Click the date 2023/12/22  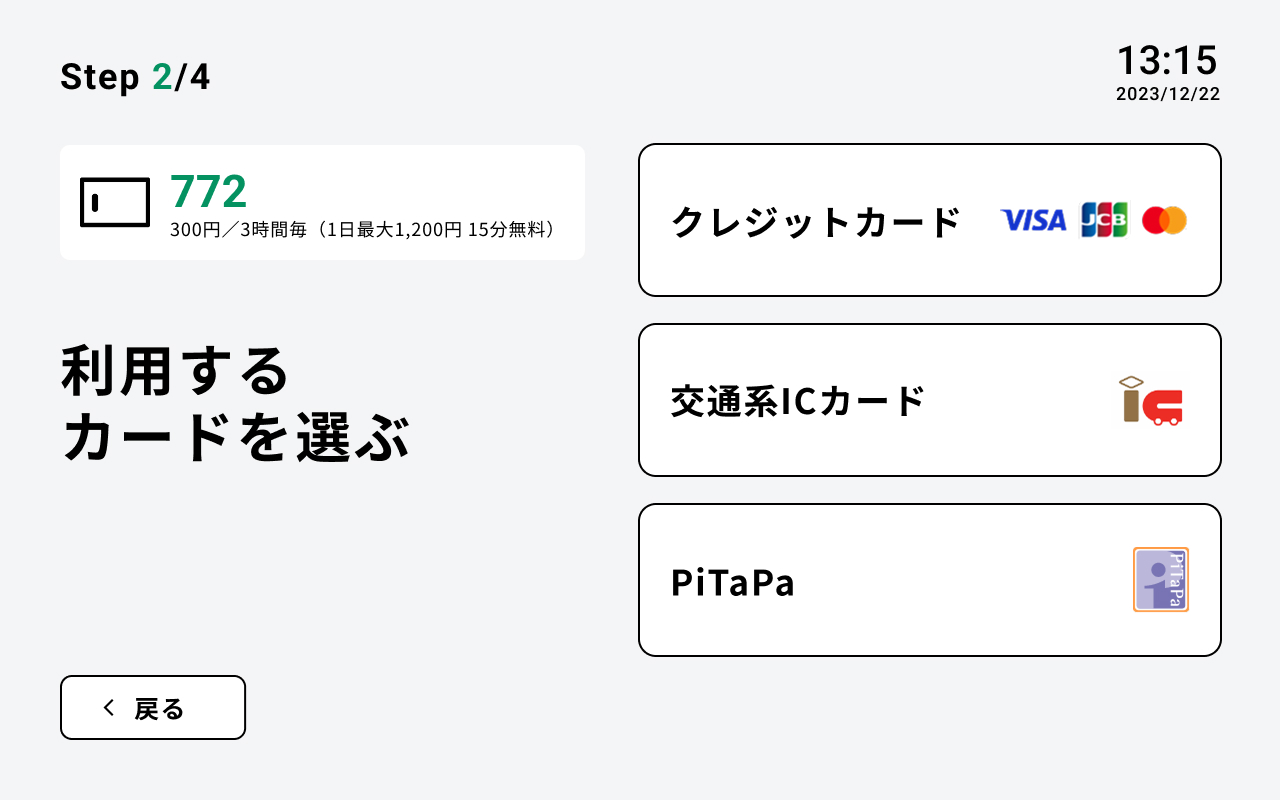pos(1168,94)
